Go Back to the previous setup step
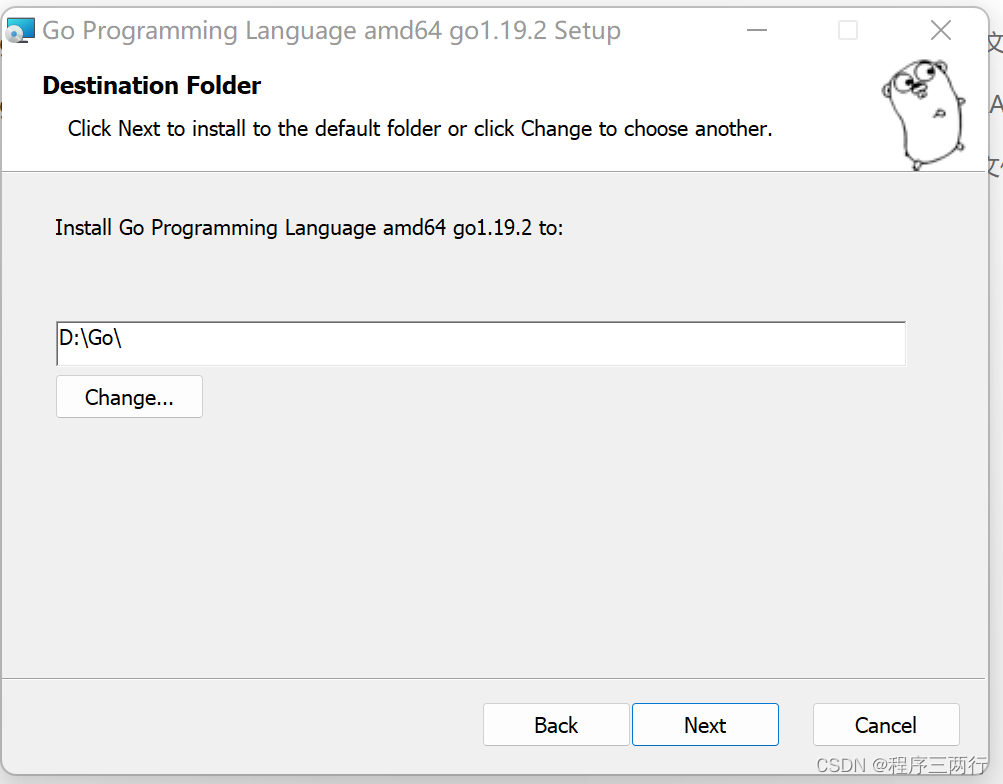The width and height of the screenshot is (1003, 784). (556, 725)
